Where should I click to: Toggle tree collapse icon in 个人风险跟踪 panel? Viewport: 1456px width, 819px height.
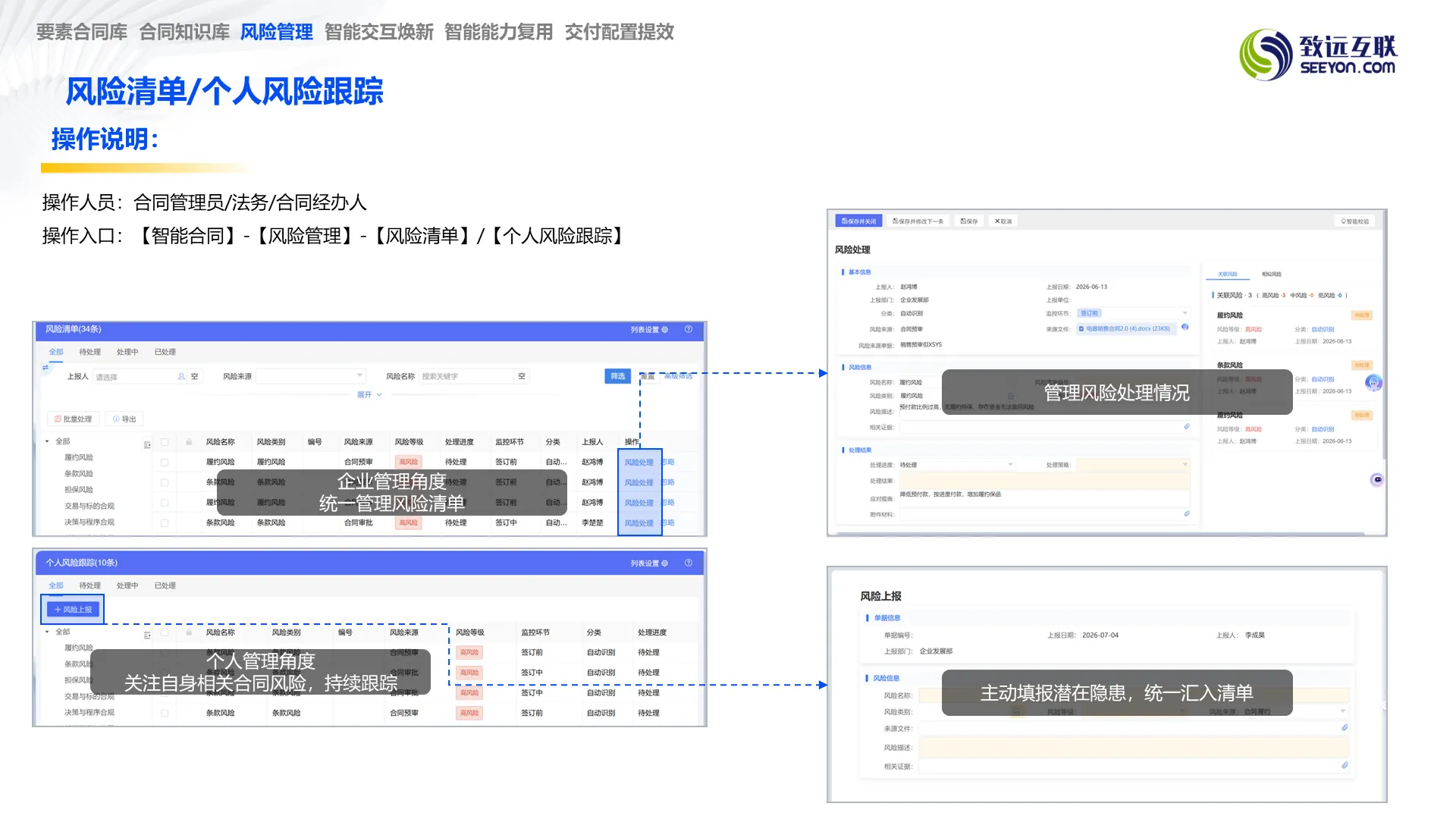147,635
